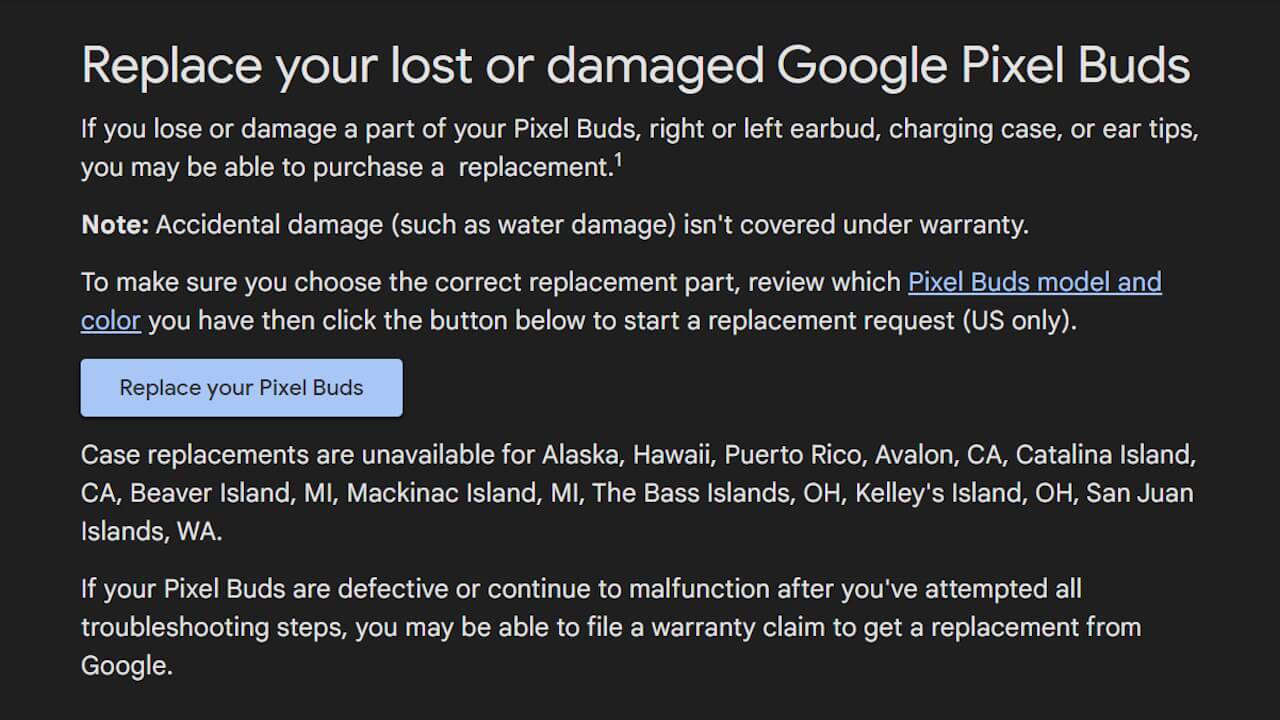Click "Puerto Rico" in the unavailable regions list
1280x720 pixels.
792,455
